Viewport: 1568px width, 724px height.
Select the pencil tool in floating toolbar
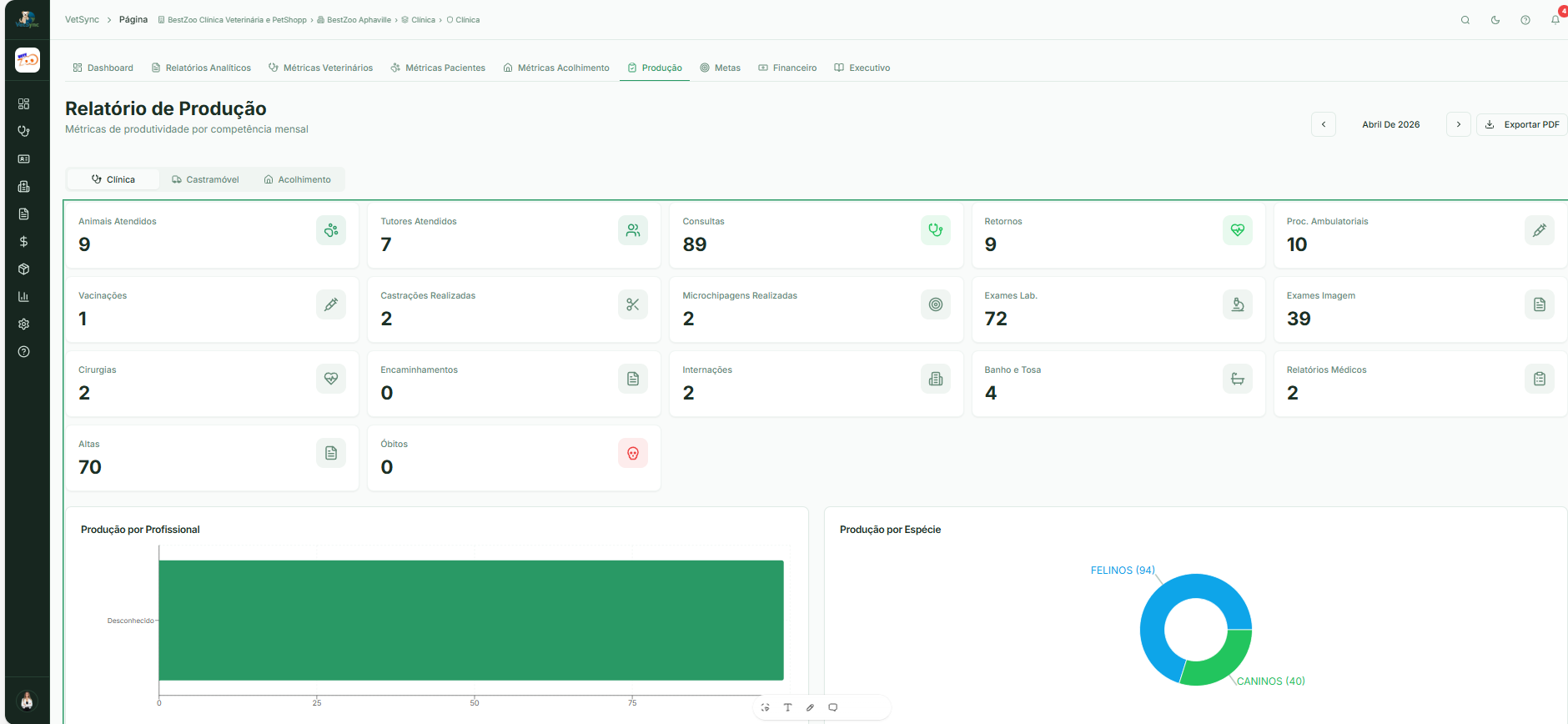[810, 707]
